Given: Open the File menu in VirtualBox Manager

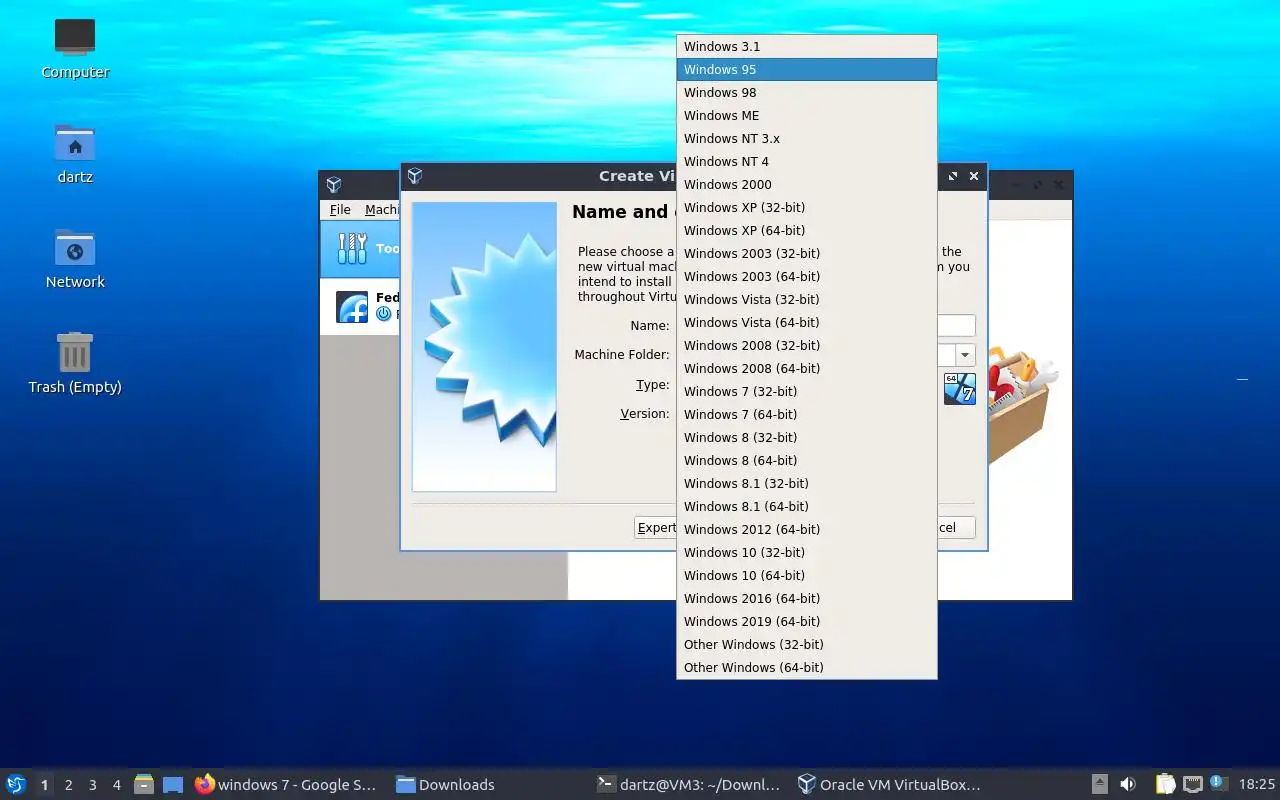Looking at the screenshot, I should coord(340,209).
